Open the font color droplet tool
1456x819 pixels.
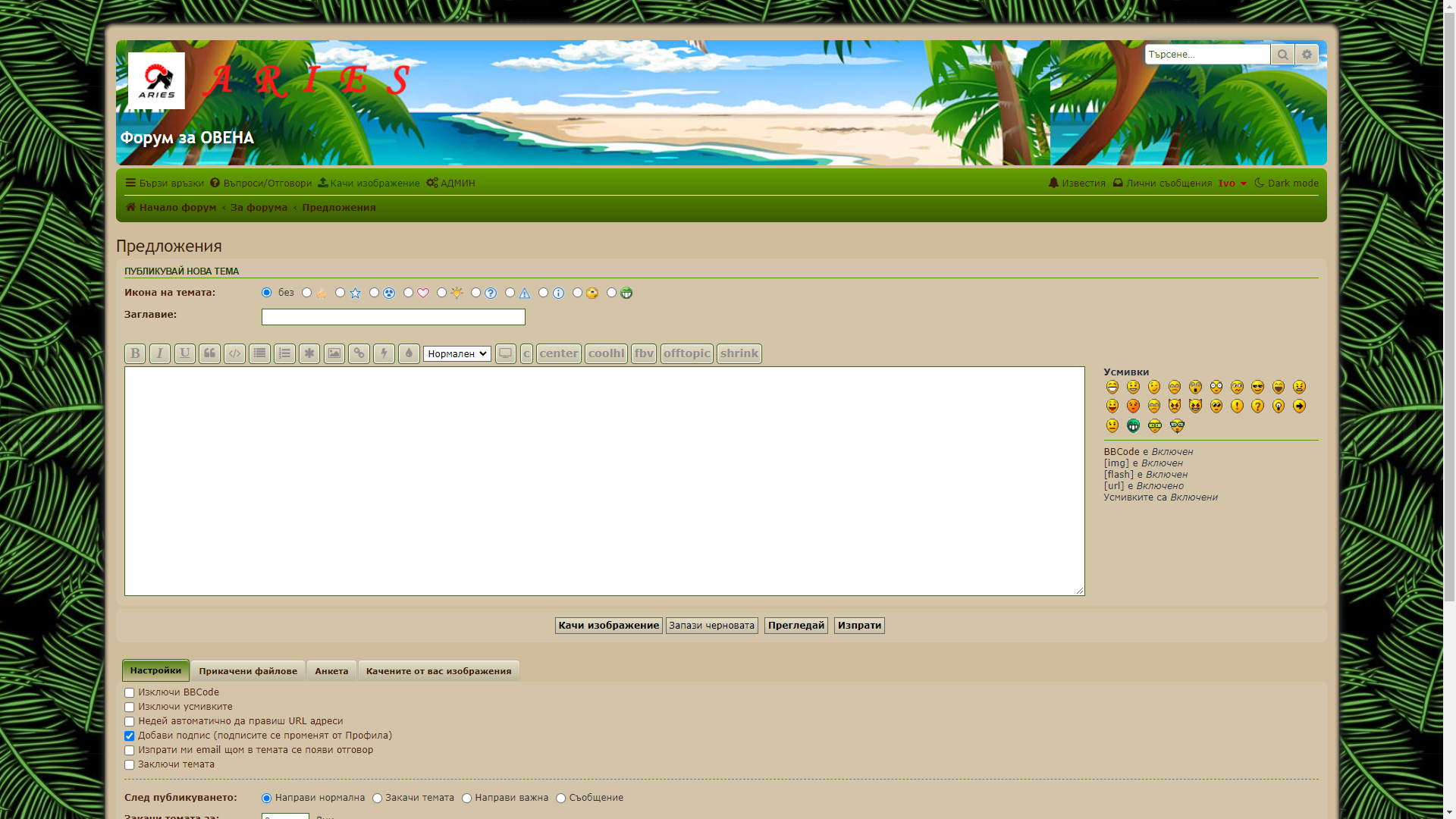409,353
